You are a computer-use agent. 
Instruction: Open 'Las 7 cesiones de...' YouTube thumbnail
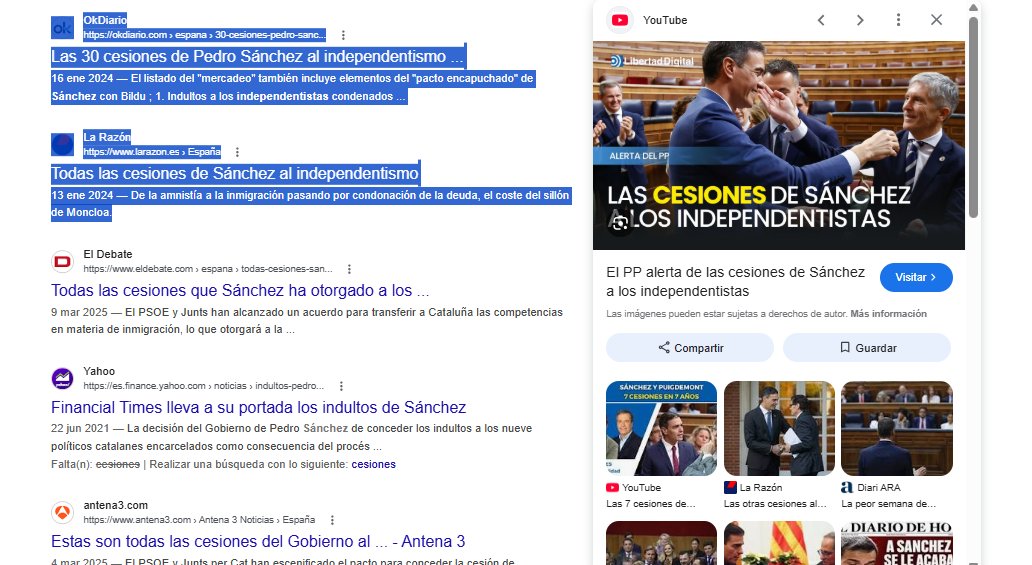coord(661,428)
